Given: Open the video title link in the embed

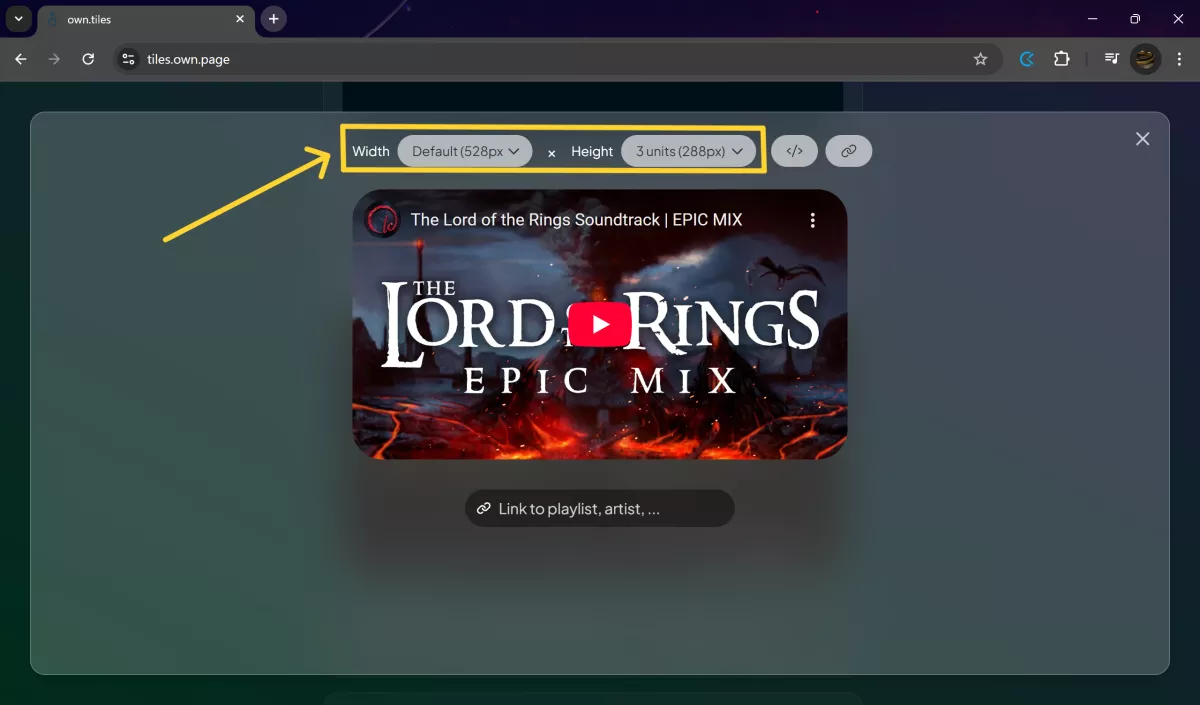Looking at the screenshot, I should point(576,220).
